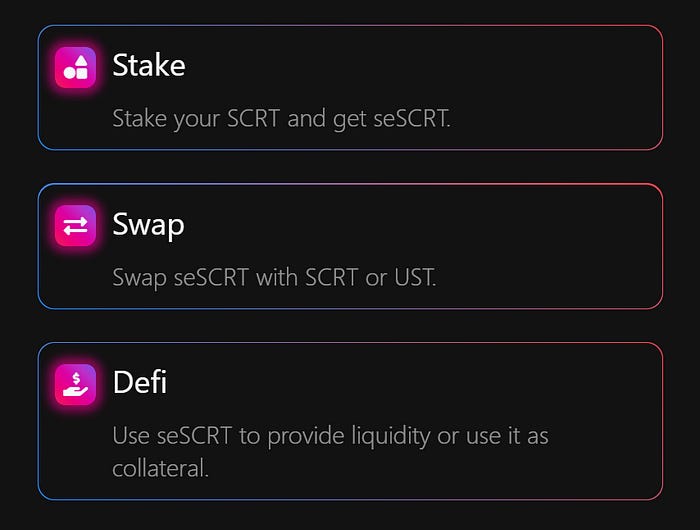Click the Defi hand-with-dollar icon
Viewport: 700px width, 530px height.
tap(75, 384)
